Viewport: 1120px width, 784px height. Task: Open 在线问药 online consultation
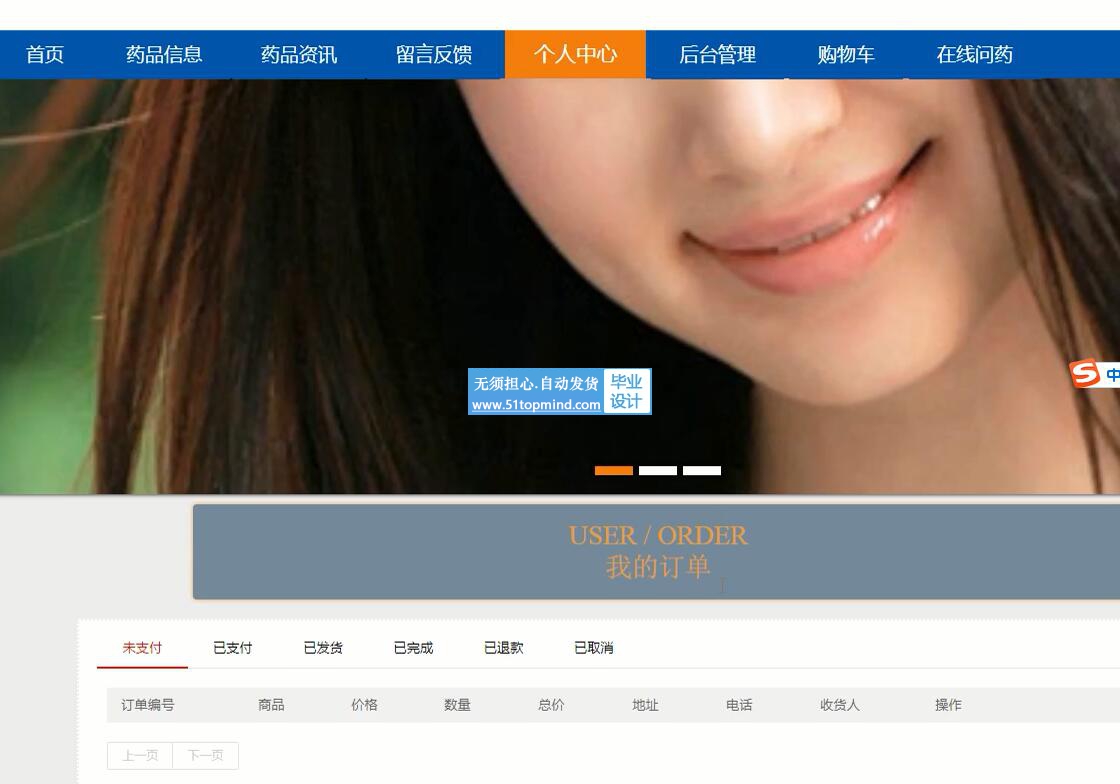pyautogui.click(x=974, y=54)
